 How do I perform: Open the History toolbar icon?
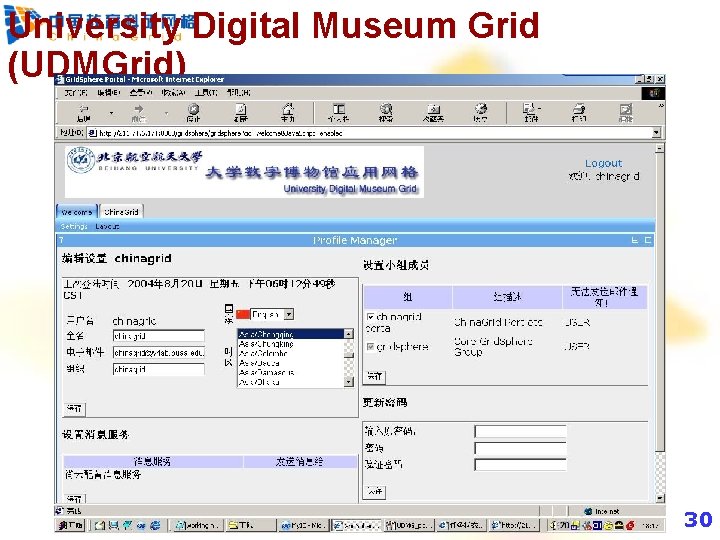480,109
